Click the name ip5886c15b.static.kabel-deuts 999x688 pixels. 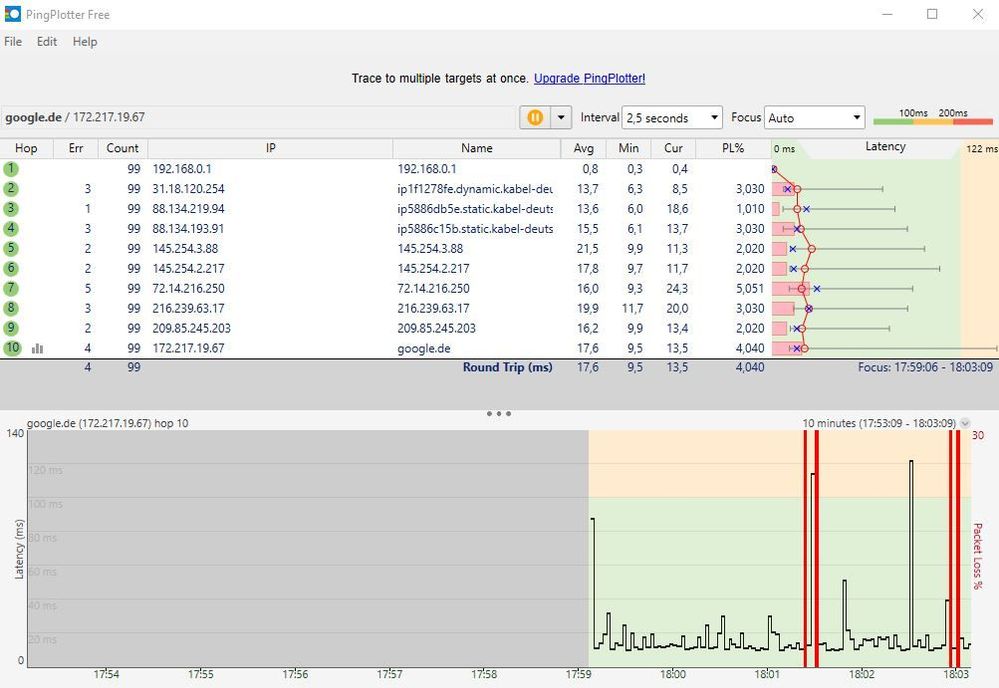[x=475, y=228]
